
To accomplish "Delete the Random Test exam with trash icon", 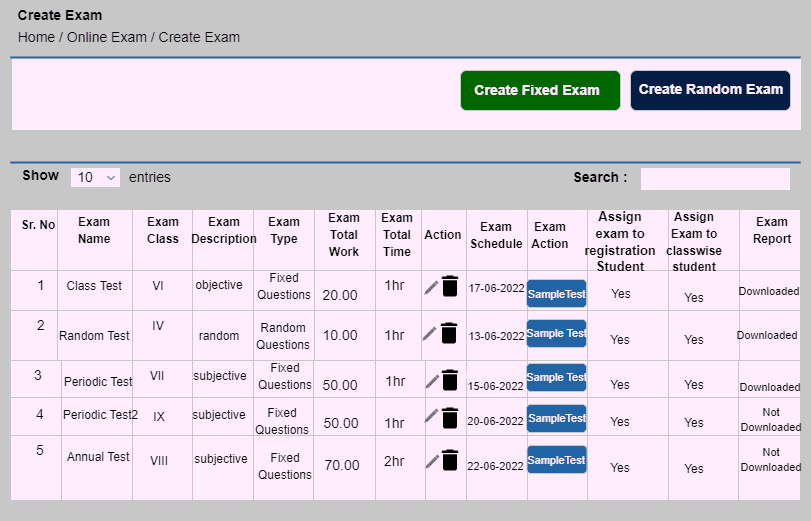I will [x=449, y=333].
